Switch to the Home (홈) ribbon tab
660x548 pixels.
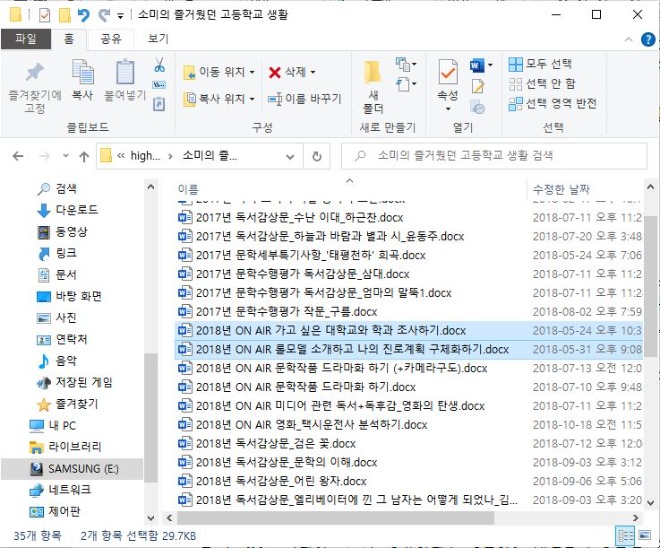pos(69,39)
